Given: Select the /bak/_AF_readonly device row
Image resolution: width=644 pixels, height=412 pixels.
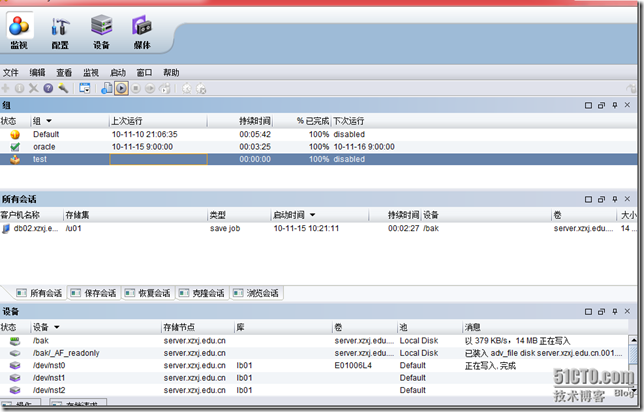Looking at the screenshot, I should 314,353.
